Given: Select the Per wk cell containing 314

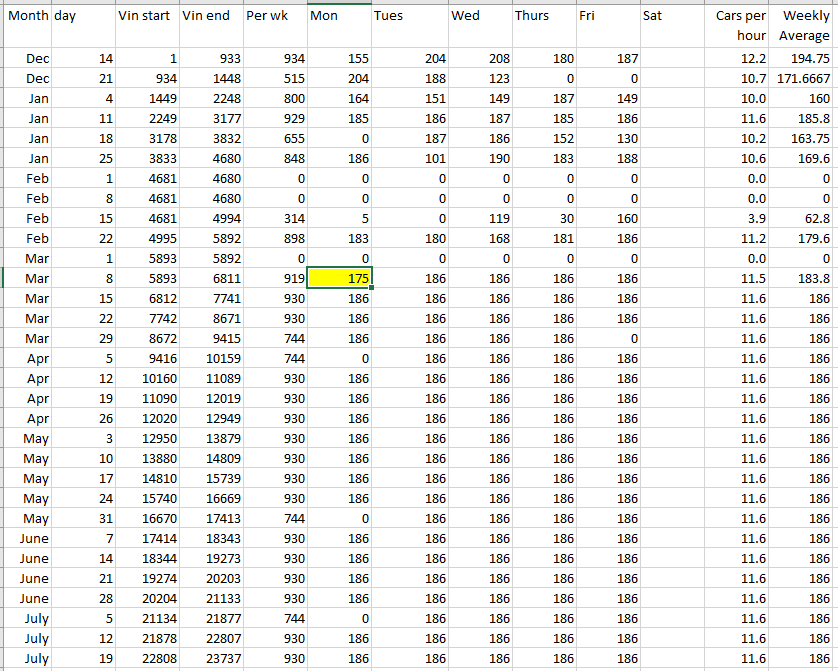Looking at the screenshot, I should 274,219.
